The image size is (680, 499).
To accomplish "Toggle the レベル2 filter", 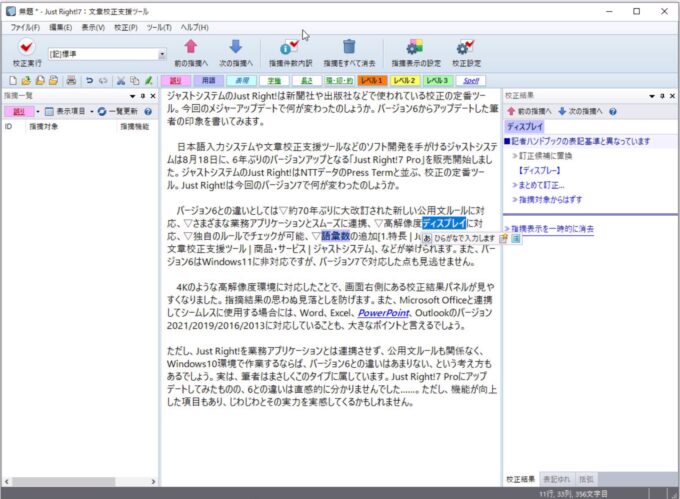I will (404, 81).
